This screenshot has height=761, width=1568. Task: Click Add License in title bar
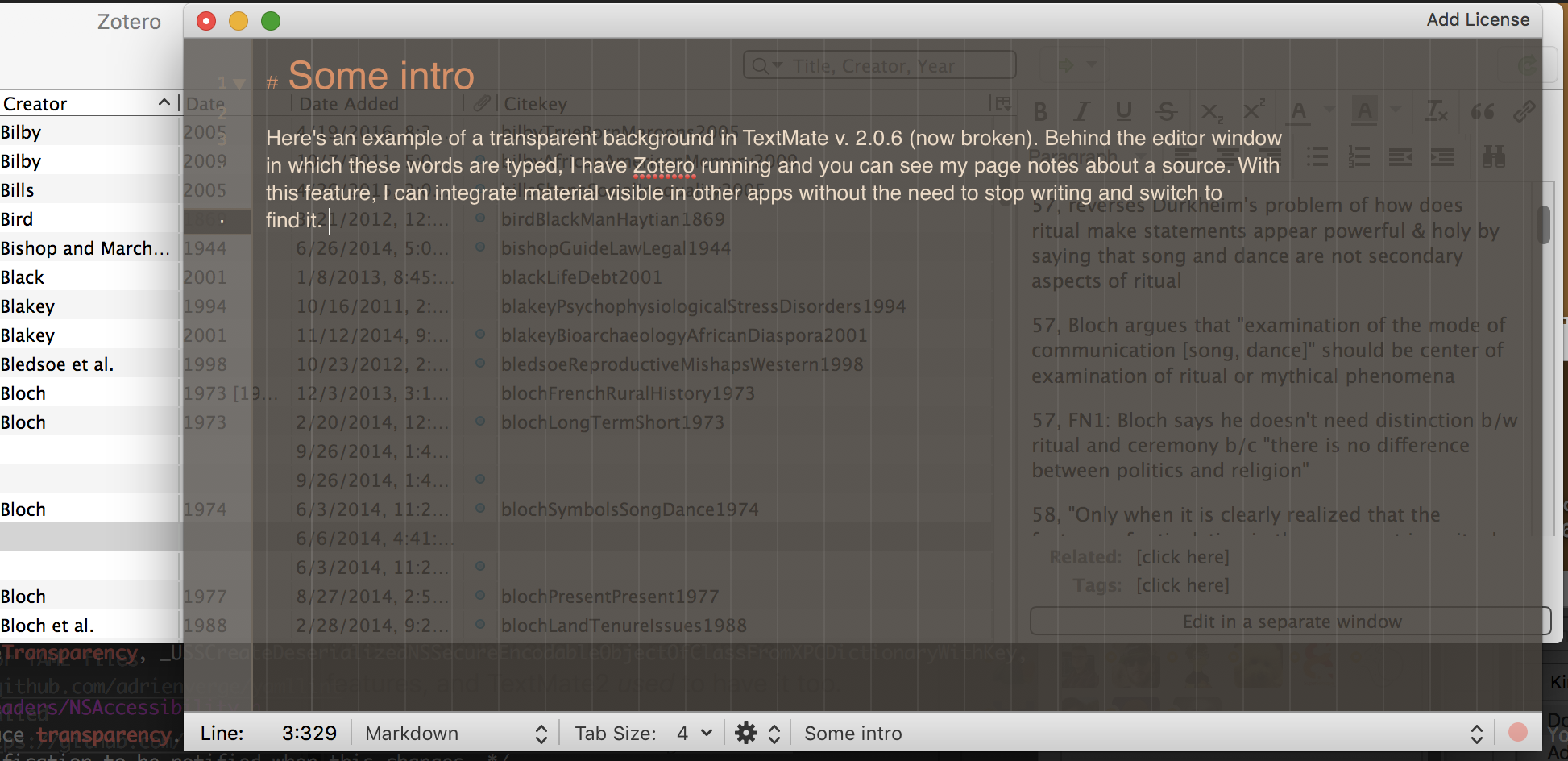tap(1478, 19)
